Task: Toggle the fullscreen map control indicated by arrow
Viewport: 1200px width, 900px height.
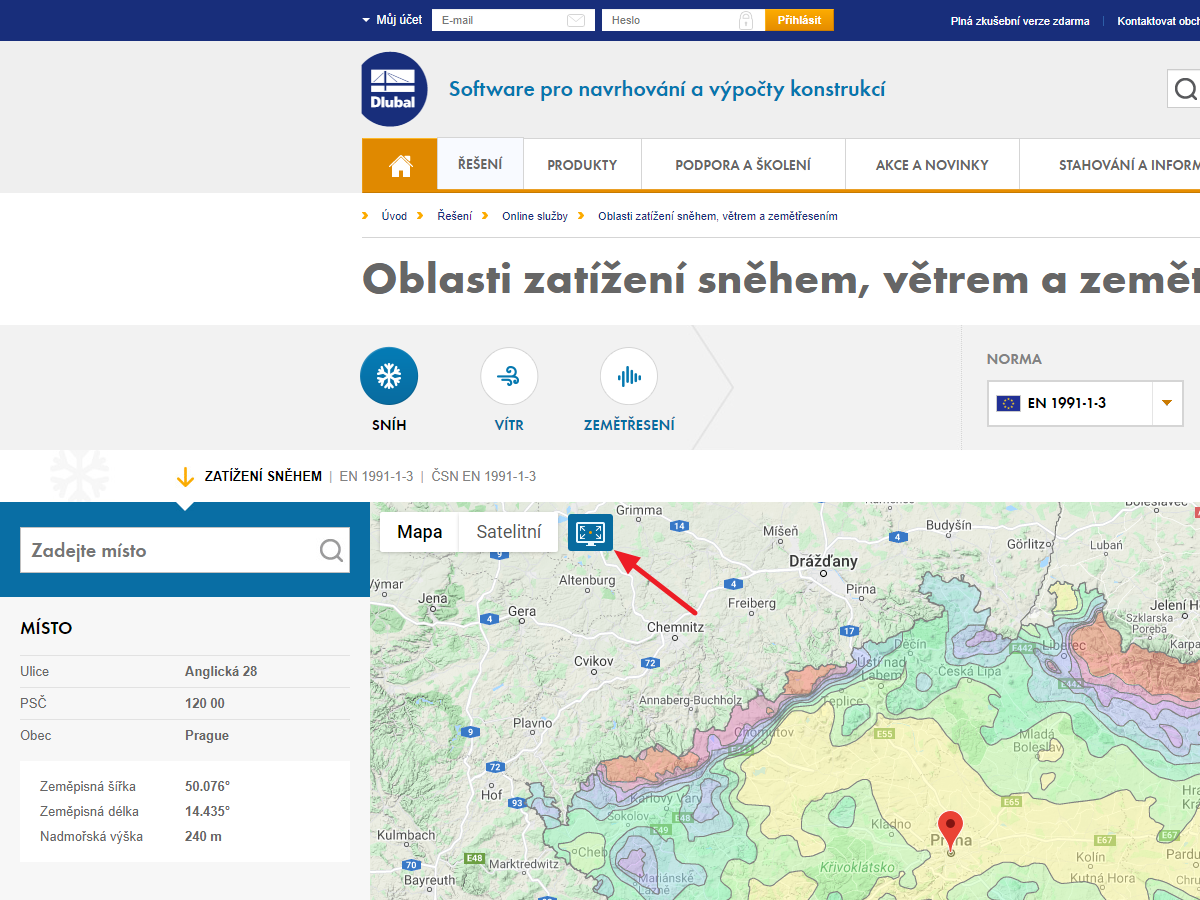Action: point(590,532)
